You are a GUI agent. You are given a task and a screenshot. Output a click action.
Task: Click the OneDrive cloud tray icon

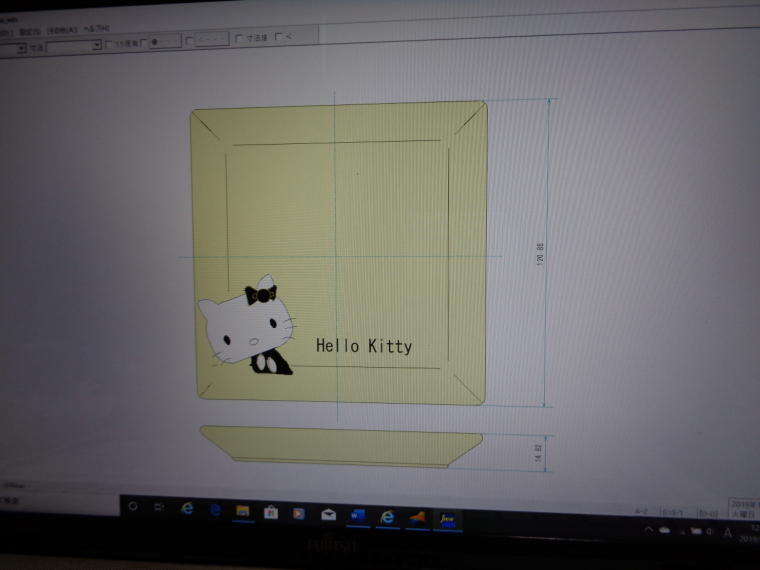[x=665, y=531]
